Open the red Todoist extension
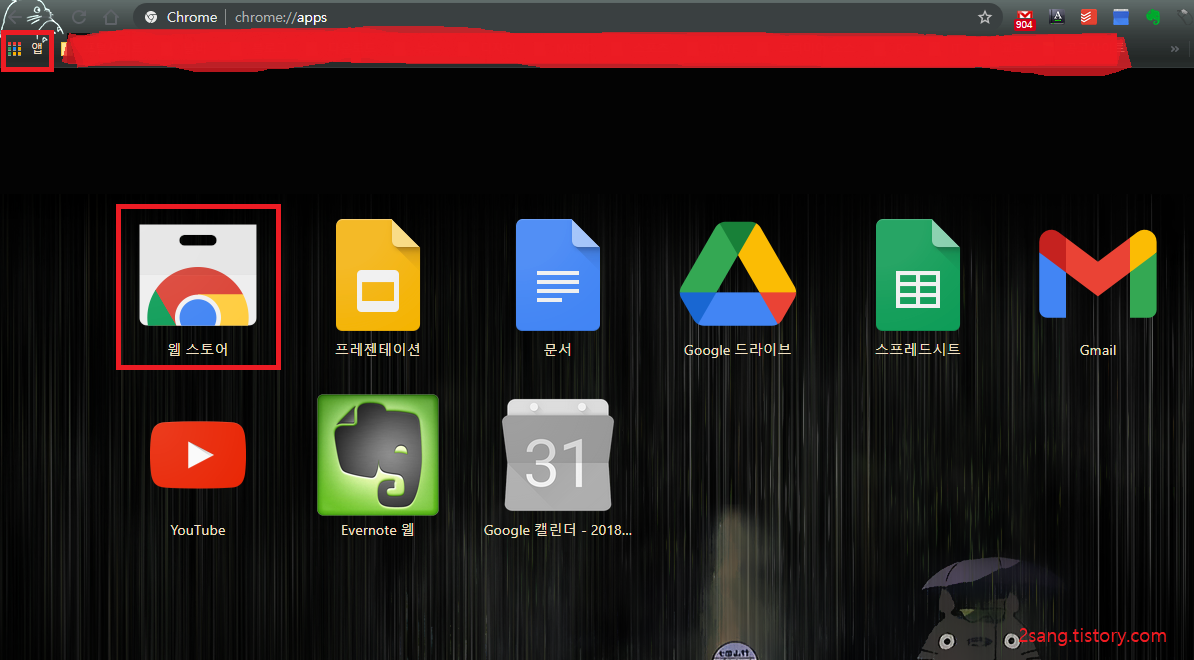This screenshot has height=660, width=1194. (x=1088, y=16)
